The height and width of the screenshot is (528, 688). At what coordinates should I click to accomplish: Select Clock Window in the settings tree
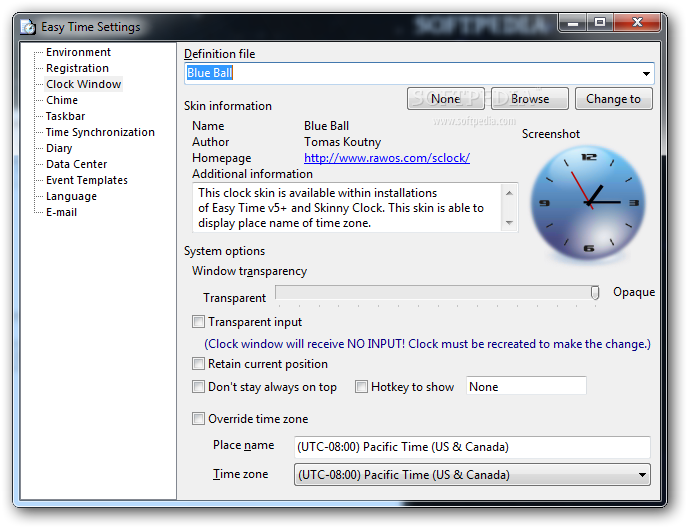point(83,84)
